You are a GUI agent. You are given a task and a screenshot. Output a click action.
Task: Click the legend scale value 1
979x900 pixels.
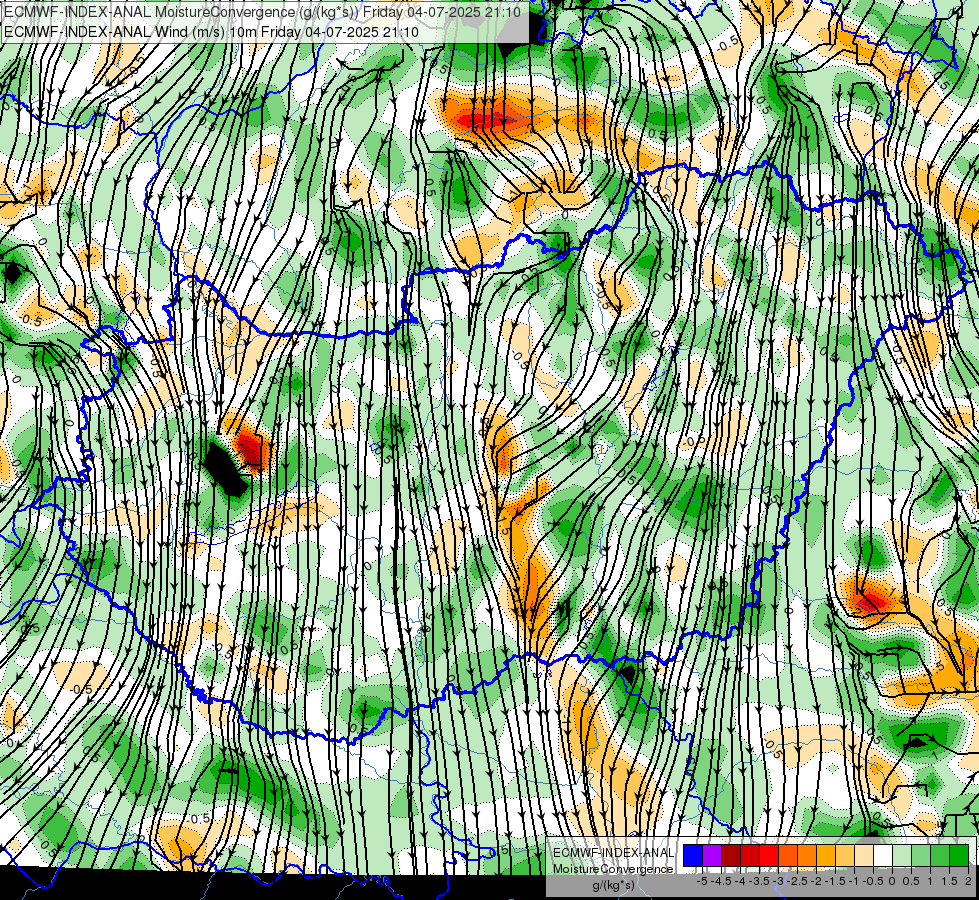(931, 881)
